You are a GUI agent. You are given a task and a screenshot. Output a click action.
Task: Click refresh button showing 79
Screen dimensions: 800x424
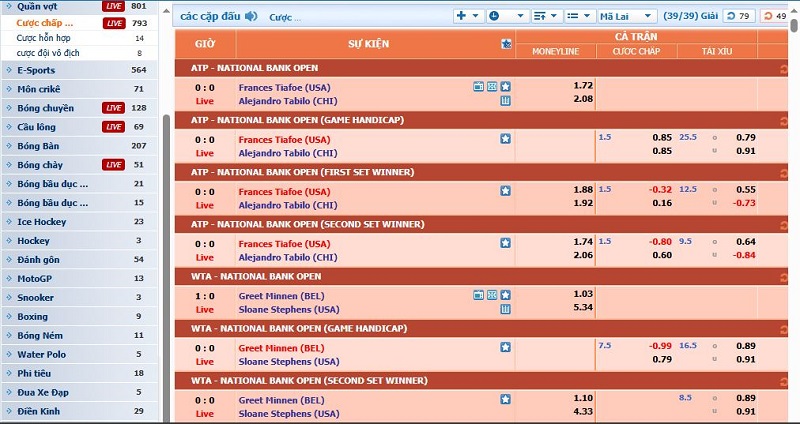[739, 16]
